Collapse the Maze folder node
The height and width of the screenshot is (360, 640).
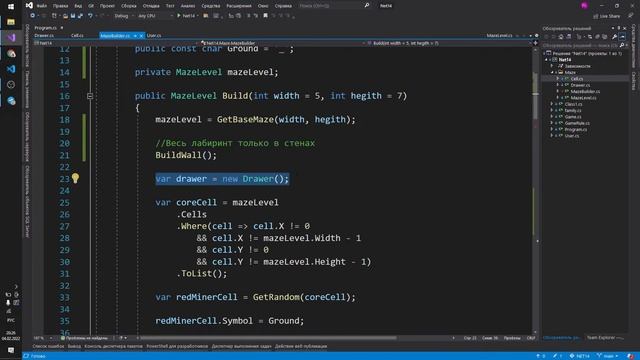click(x=552, y=72)
